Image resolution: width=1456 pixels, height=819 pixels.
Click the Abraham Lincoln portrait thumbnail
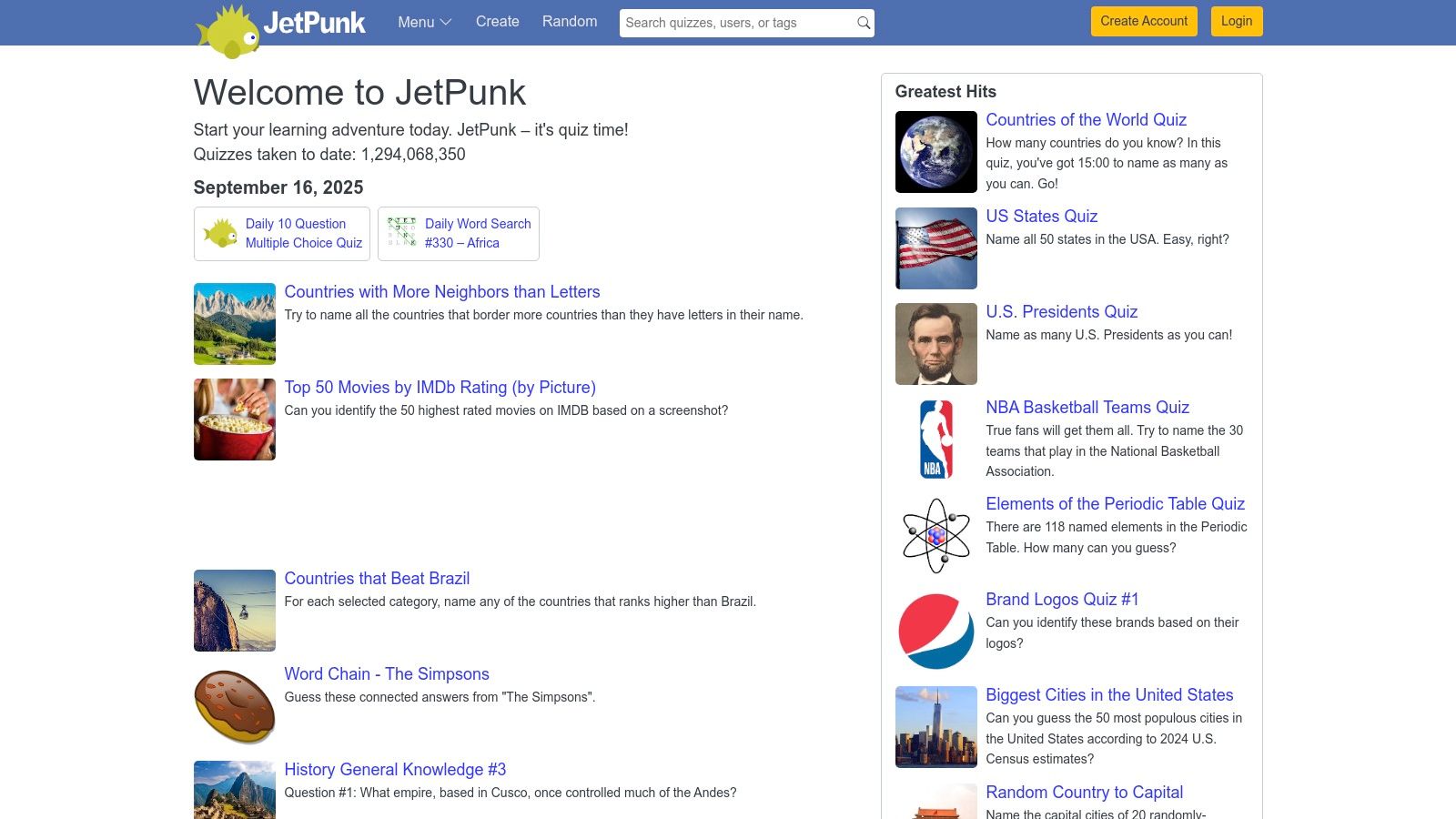pos(935,344)
